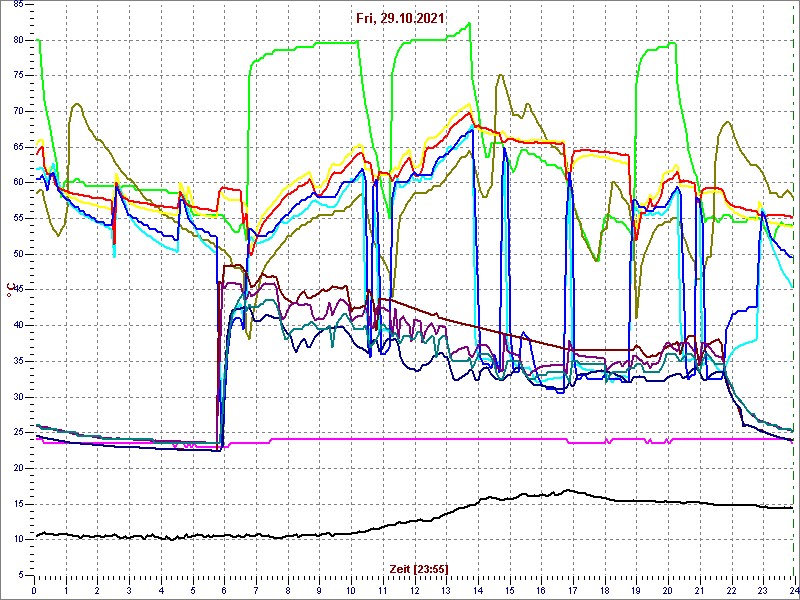Pick the 75 label on temperature axis
Viewport: 800px width, 600px height.
[x=17, y=76]
